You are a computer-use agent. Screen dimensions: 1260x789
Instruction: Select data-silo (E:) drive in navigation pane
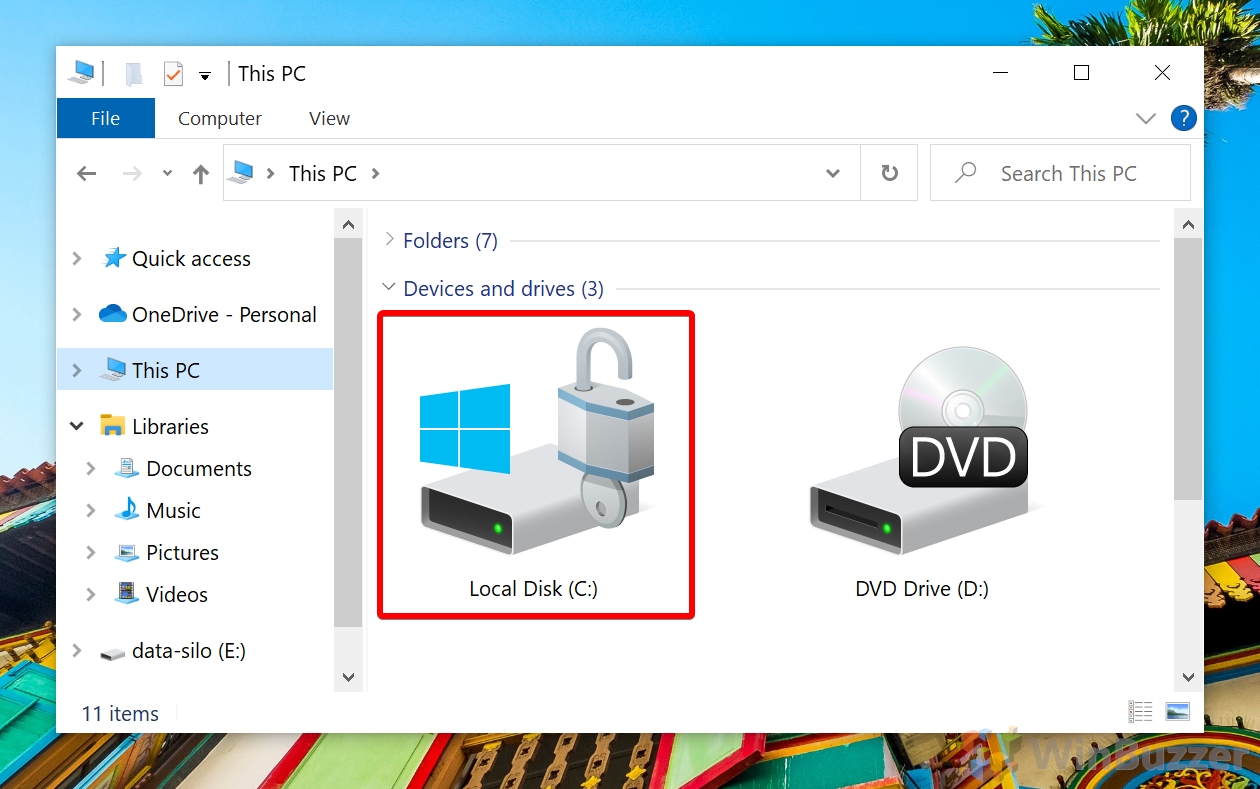point(188,651)
